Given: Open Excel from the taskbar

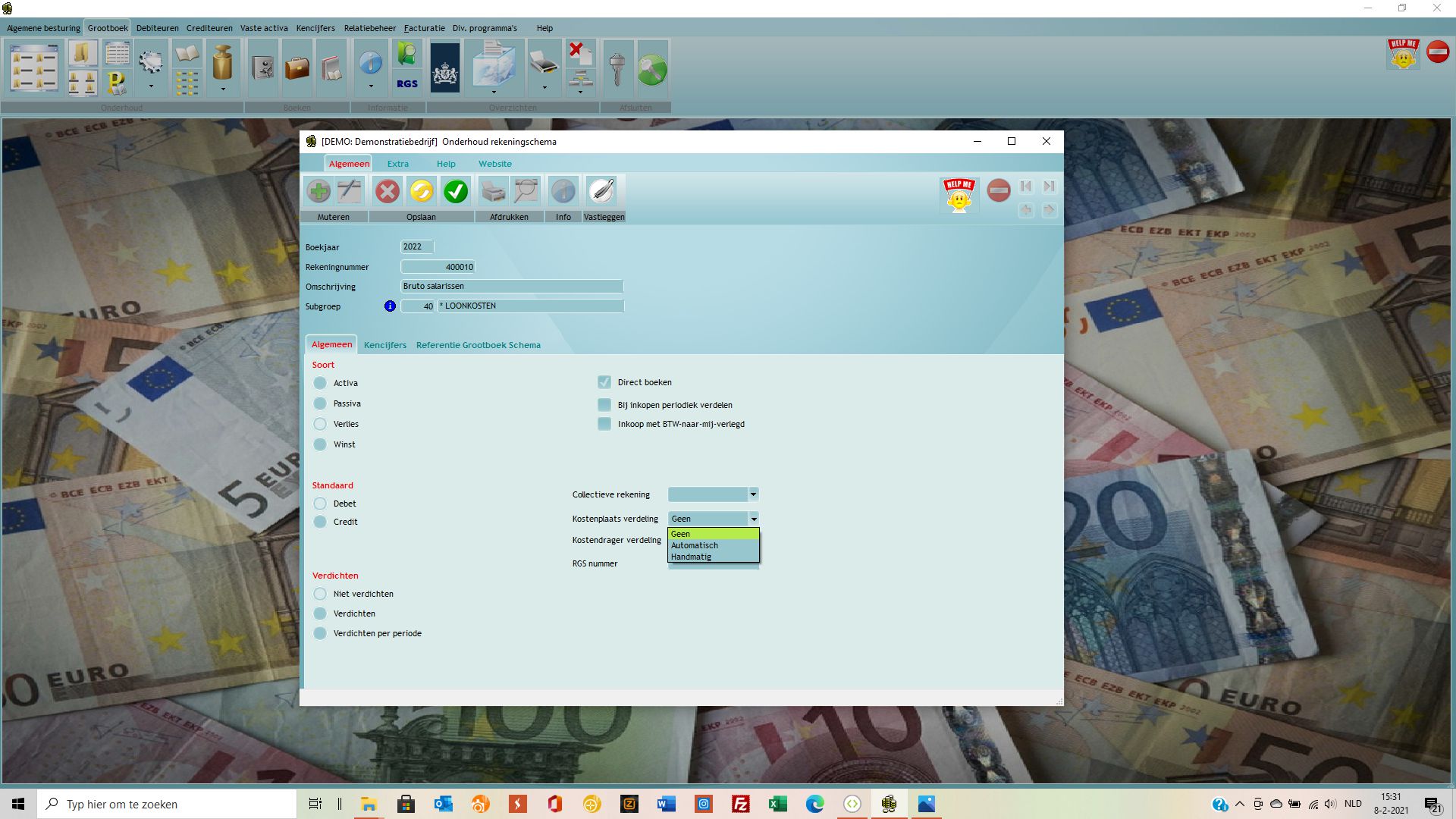Looking at the screenshot, I should (777, 804).
